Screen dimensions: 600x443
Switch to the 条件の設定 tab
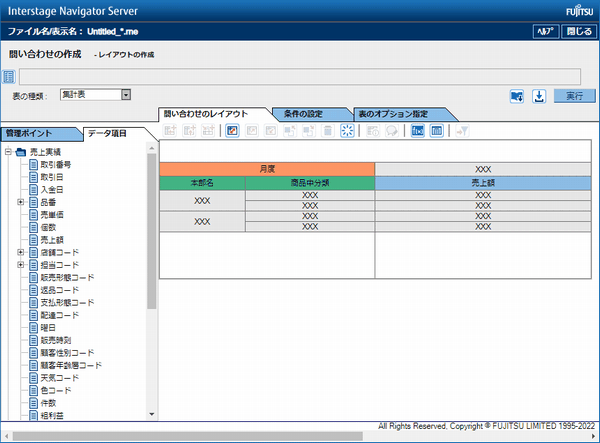pyautogui.click(x=309, y=114)
